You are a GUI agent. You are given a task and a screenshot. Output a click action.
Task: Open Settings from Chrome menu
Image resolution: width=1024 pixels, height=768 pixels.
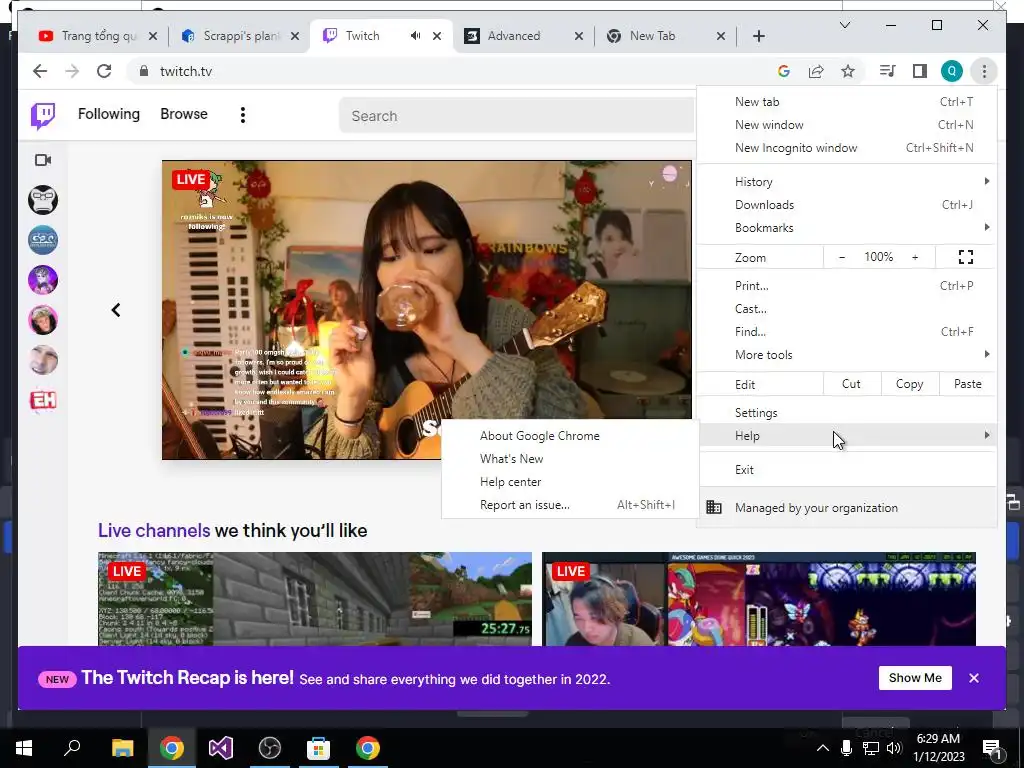(x=847, y=413)
